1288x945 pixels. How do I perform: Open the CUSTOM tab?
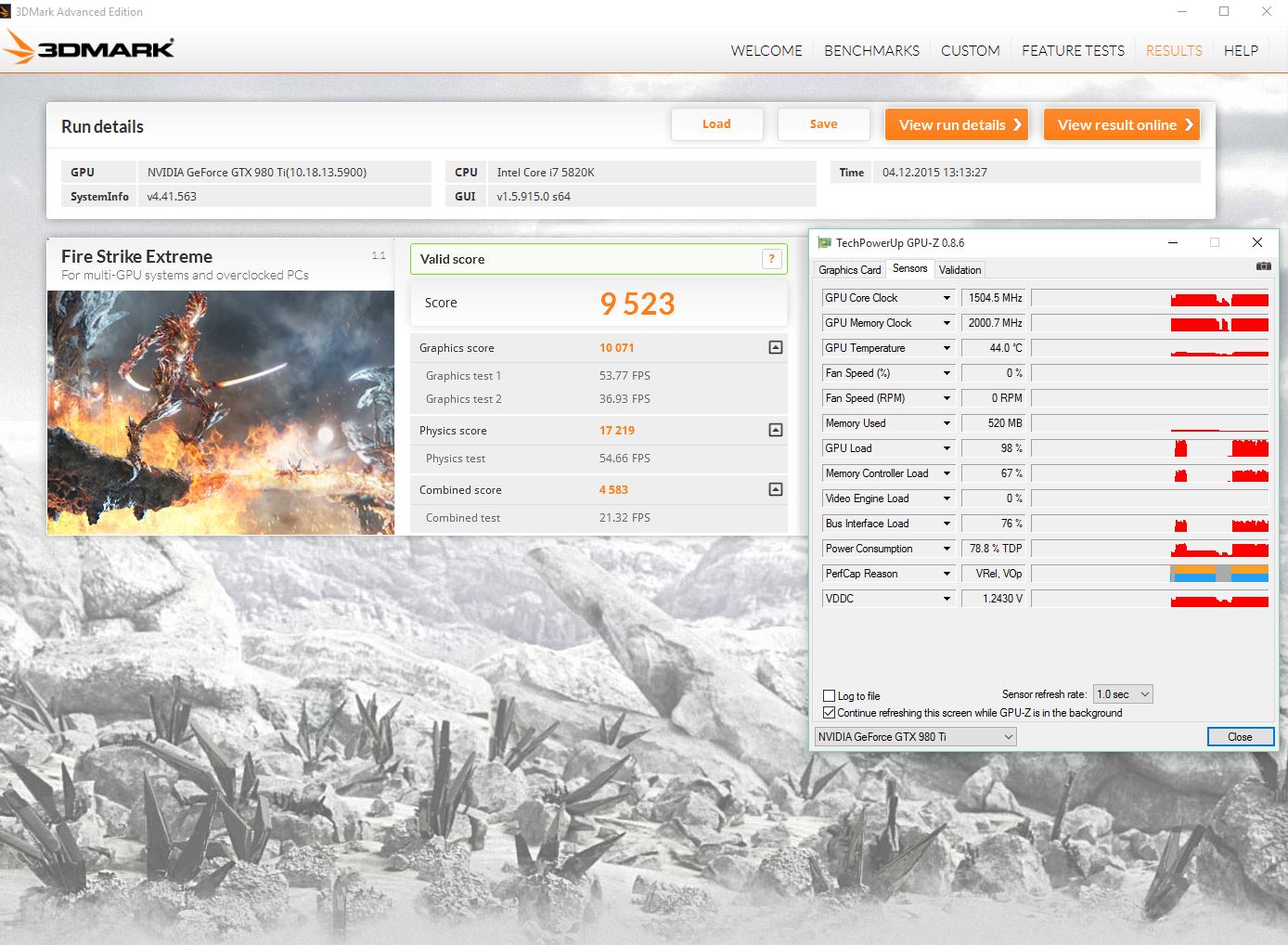click(x=971, y=51)
